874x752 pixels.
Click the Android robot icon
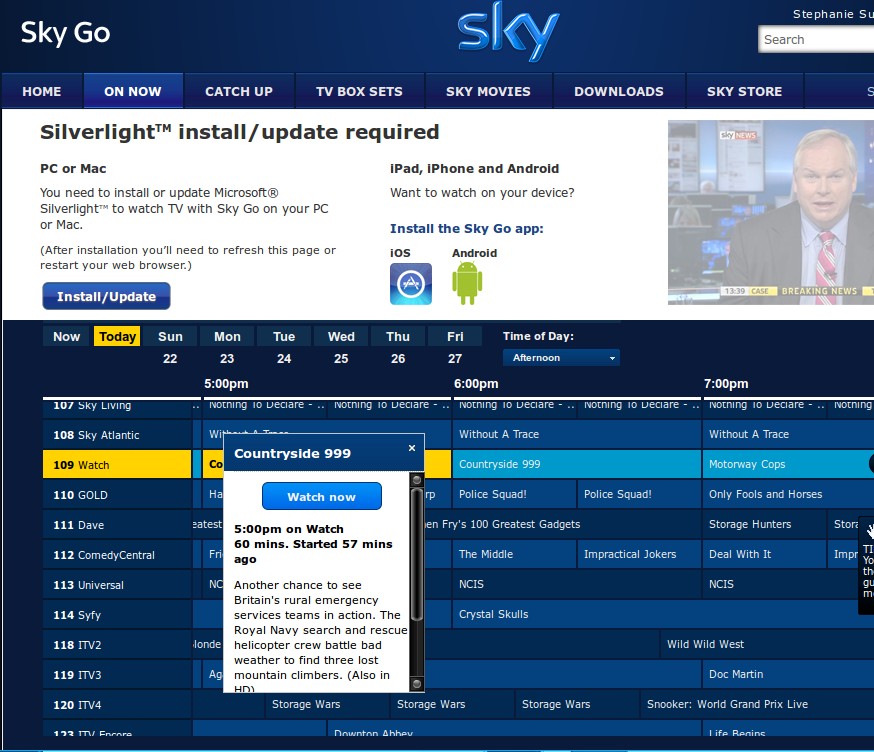(x=467, y=284)
